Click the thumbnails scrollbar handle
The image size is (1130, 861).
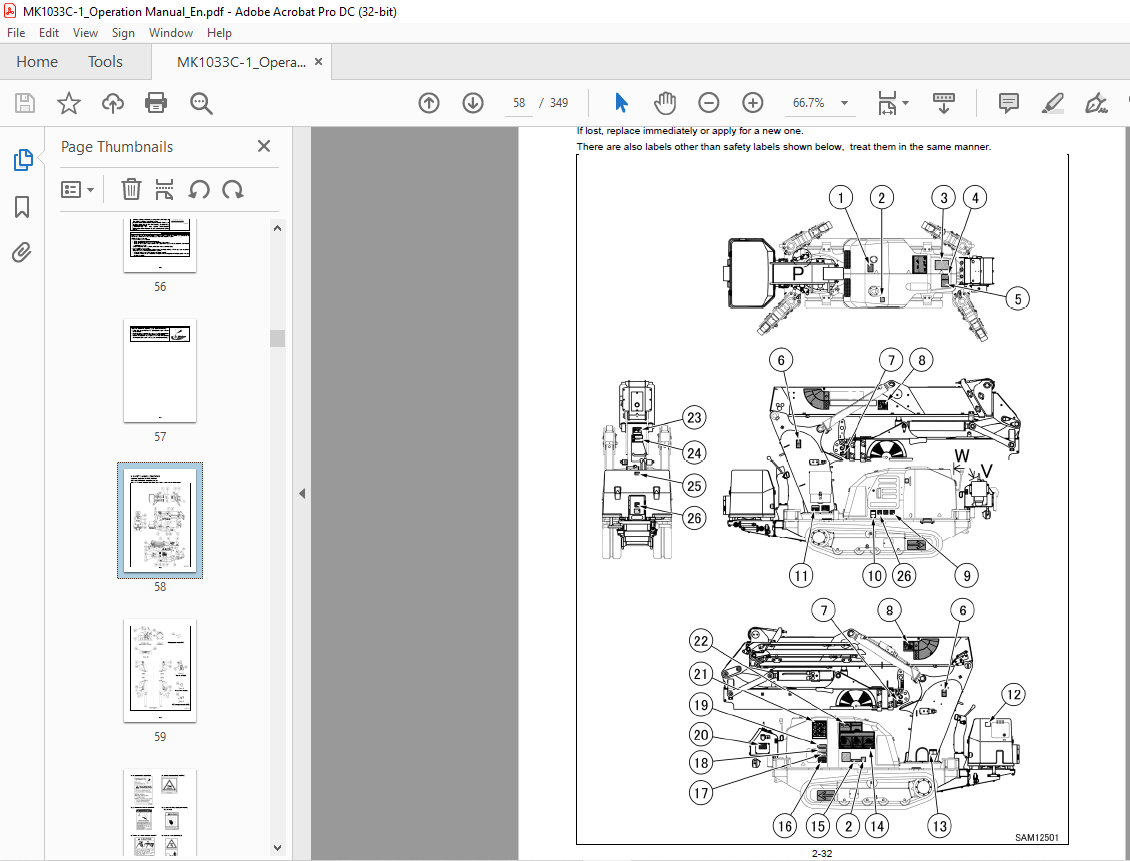(x=277, y=338)
